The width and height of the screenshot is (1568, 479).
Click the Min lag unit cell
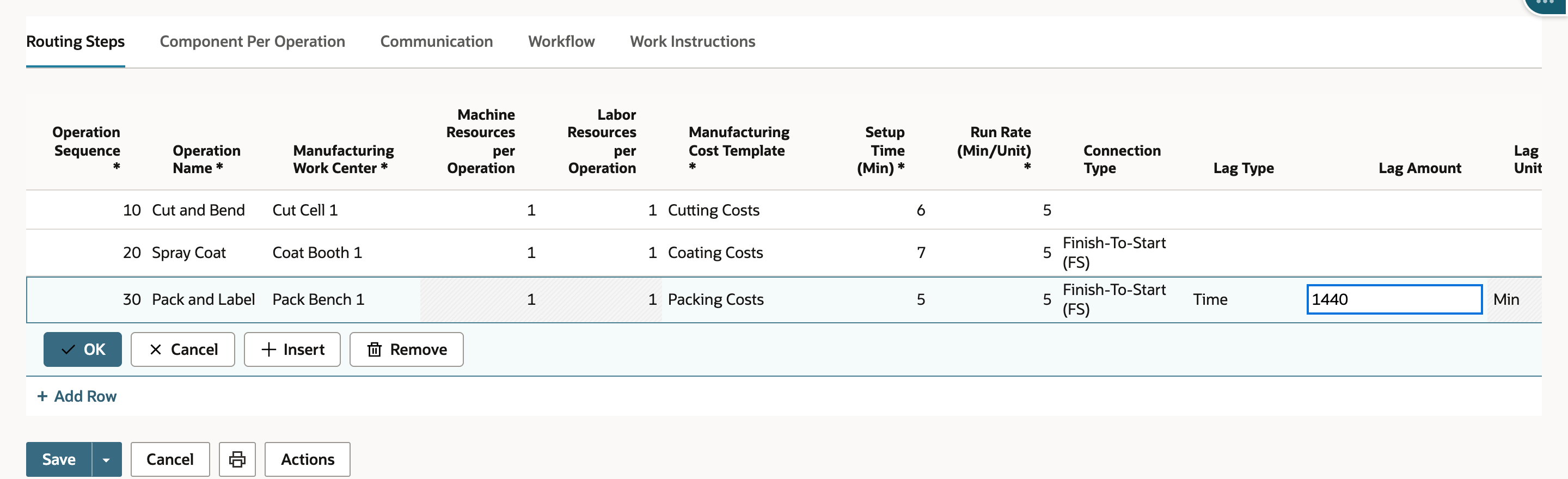[x=1506, y=299]
